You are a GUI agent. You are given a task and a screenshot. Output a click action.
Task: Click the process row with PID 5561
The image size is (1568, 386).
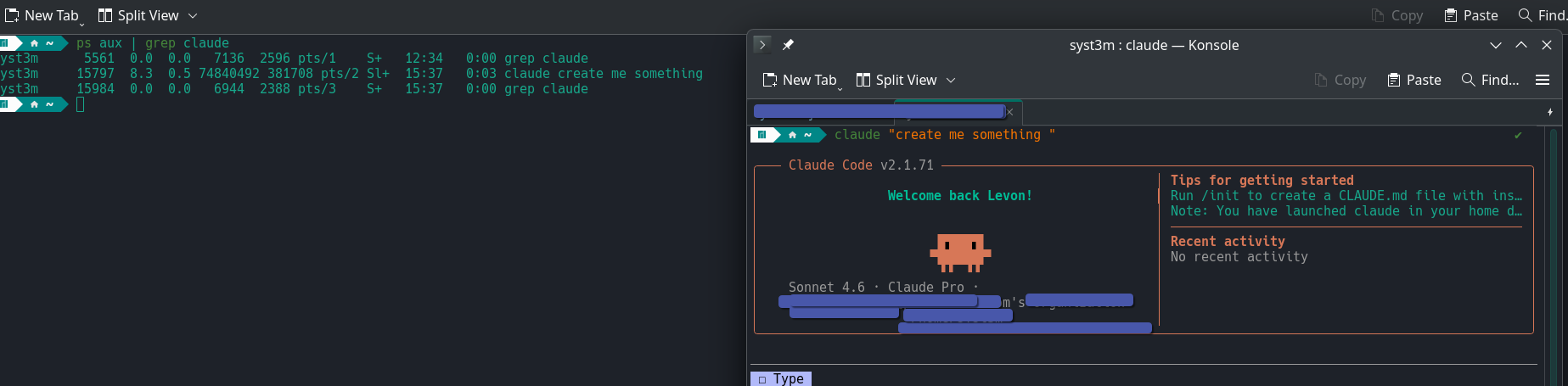[x=294, y=59]
